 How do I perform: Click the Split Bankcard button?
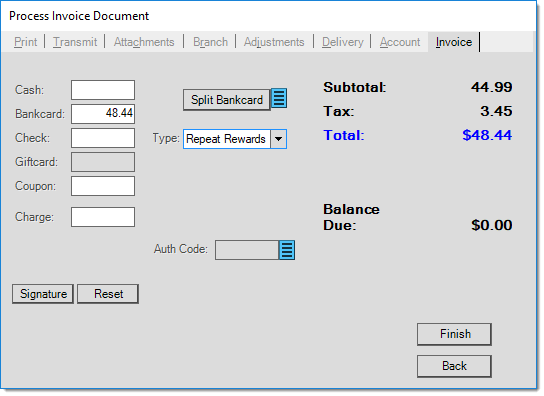click(227, 100)
